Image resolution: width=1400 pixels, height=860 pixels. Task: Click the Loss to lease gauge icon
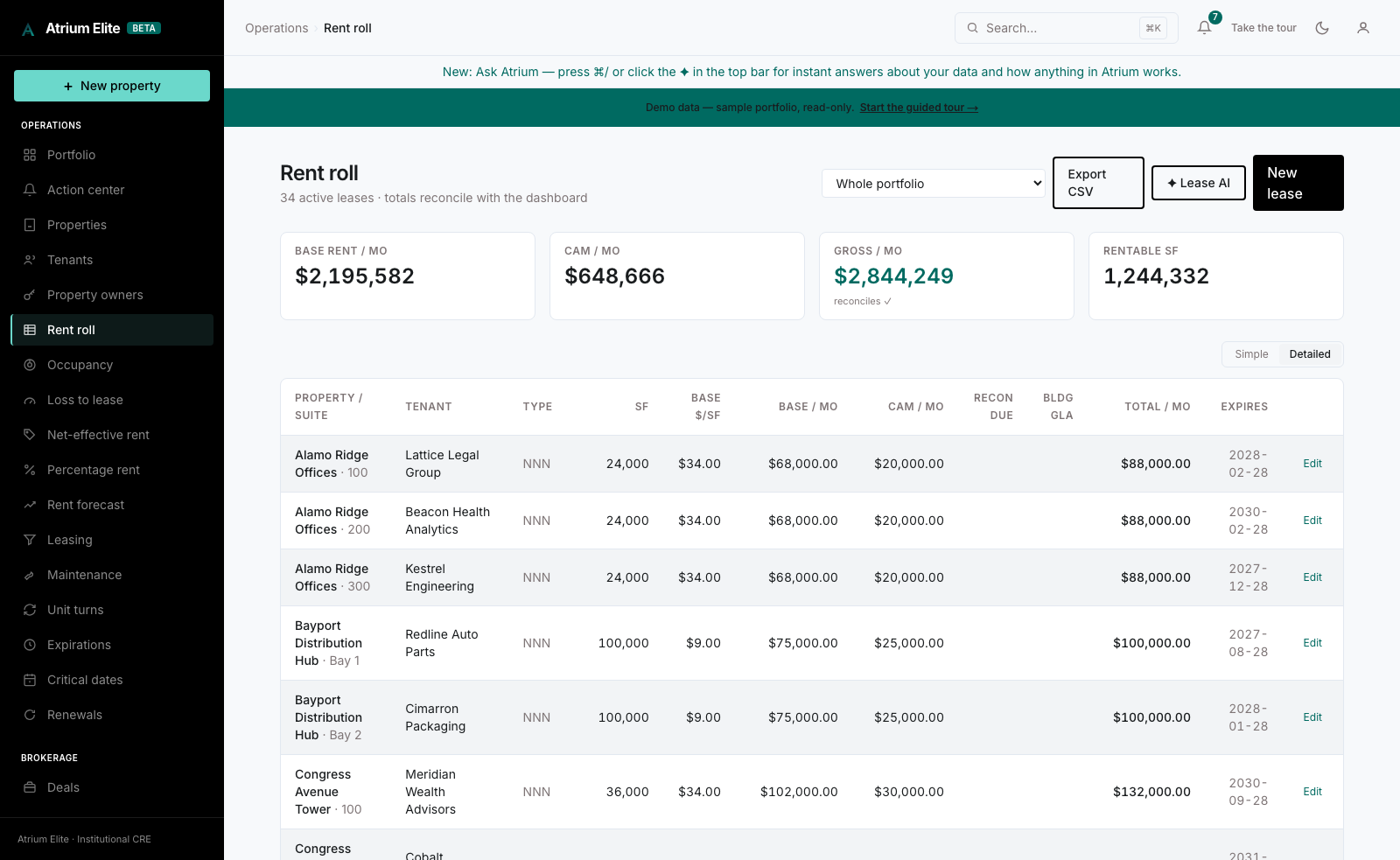(30, 400)
